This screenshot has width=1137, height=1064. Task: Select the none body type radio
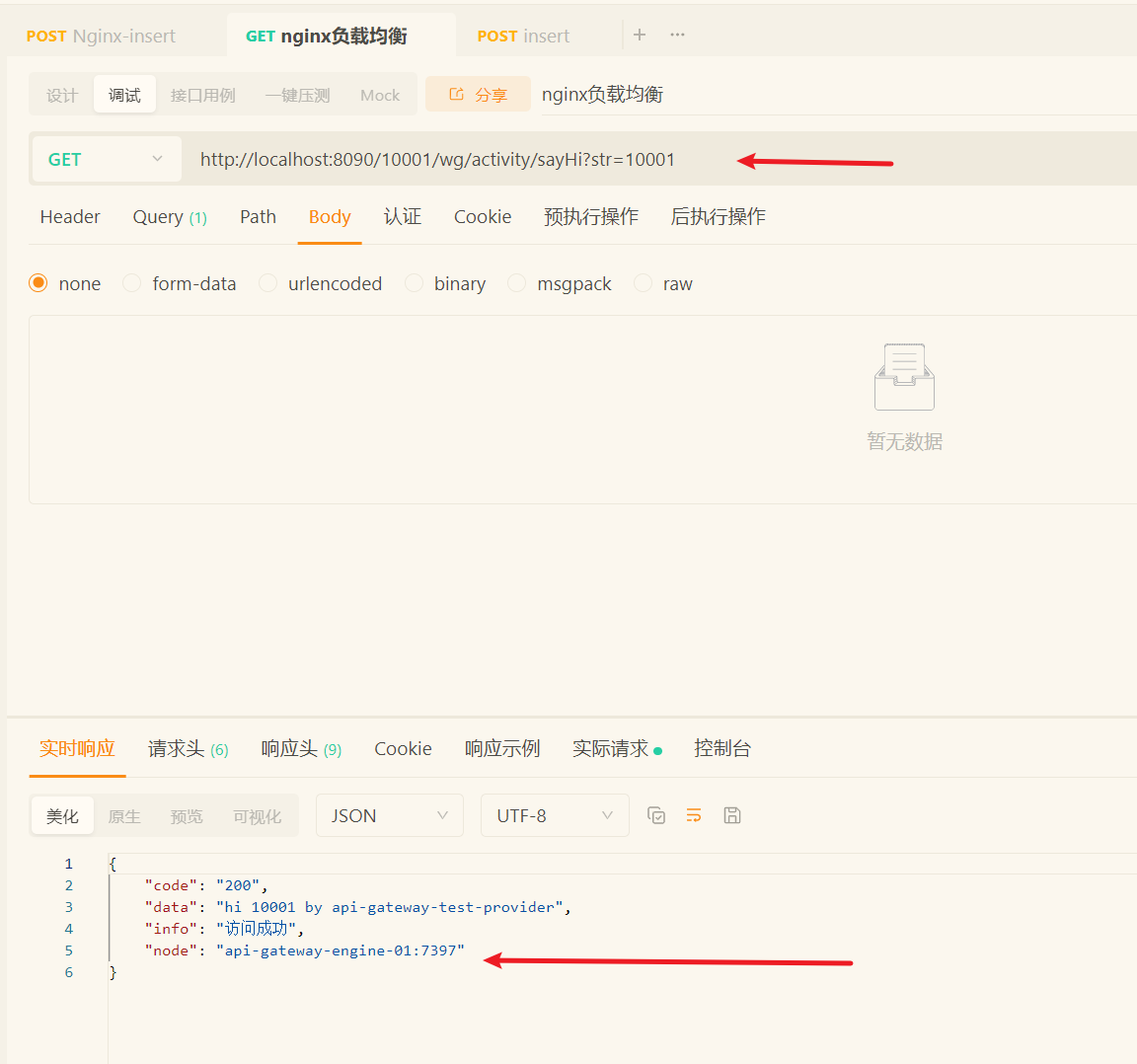38,283
